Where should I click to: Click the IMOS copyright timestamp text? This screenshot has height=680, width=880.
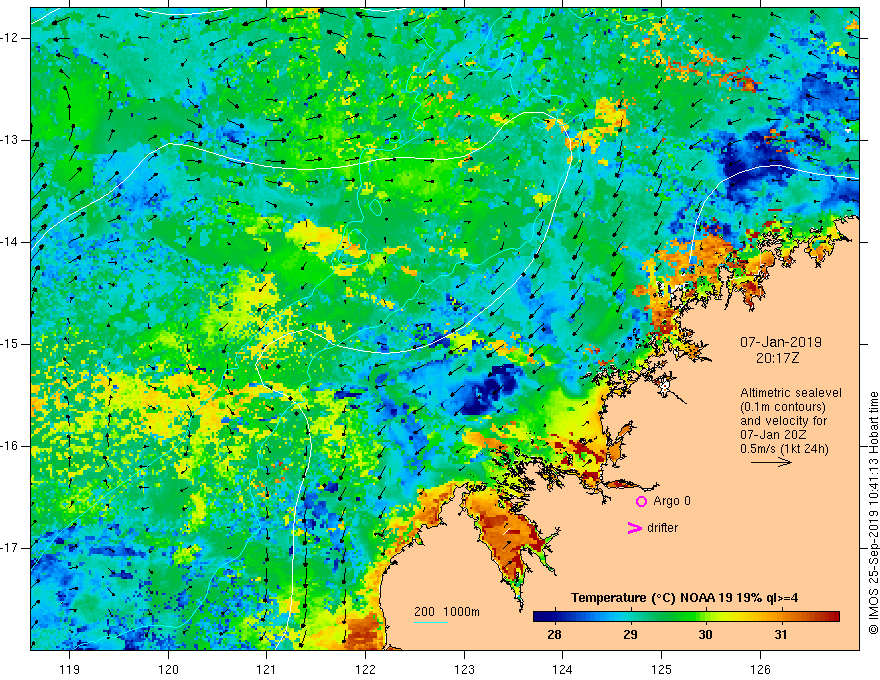pyautogui.click(x=873, y=514)
